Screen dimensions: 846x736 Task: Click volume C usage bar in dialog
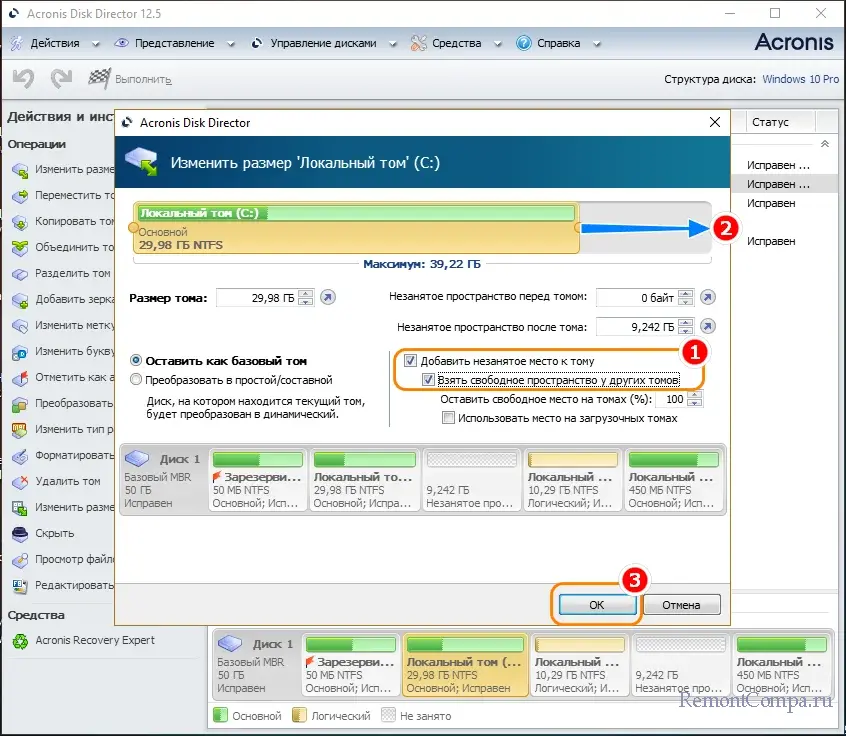356,213
